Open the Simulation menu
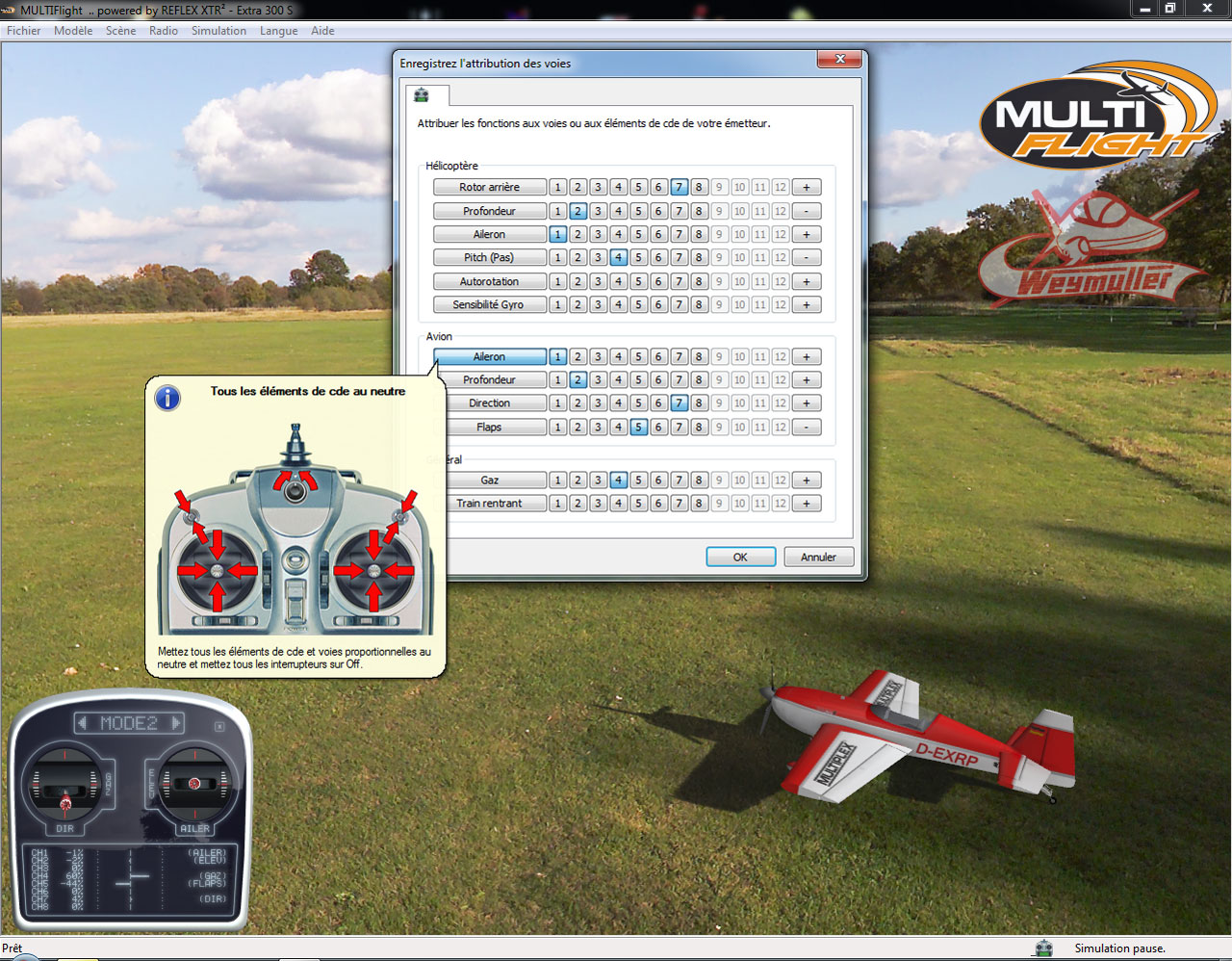 coord(218,31)
